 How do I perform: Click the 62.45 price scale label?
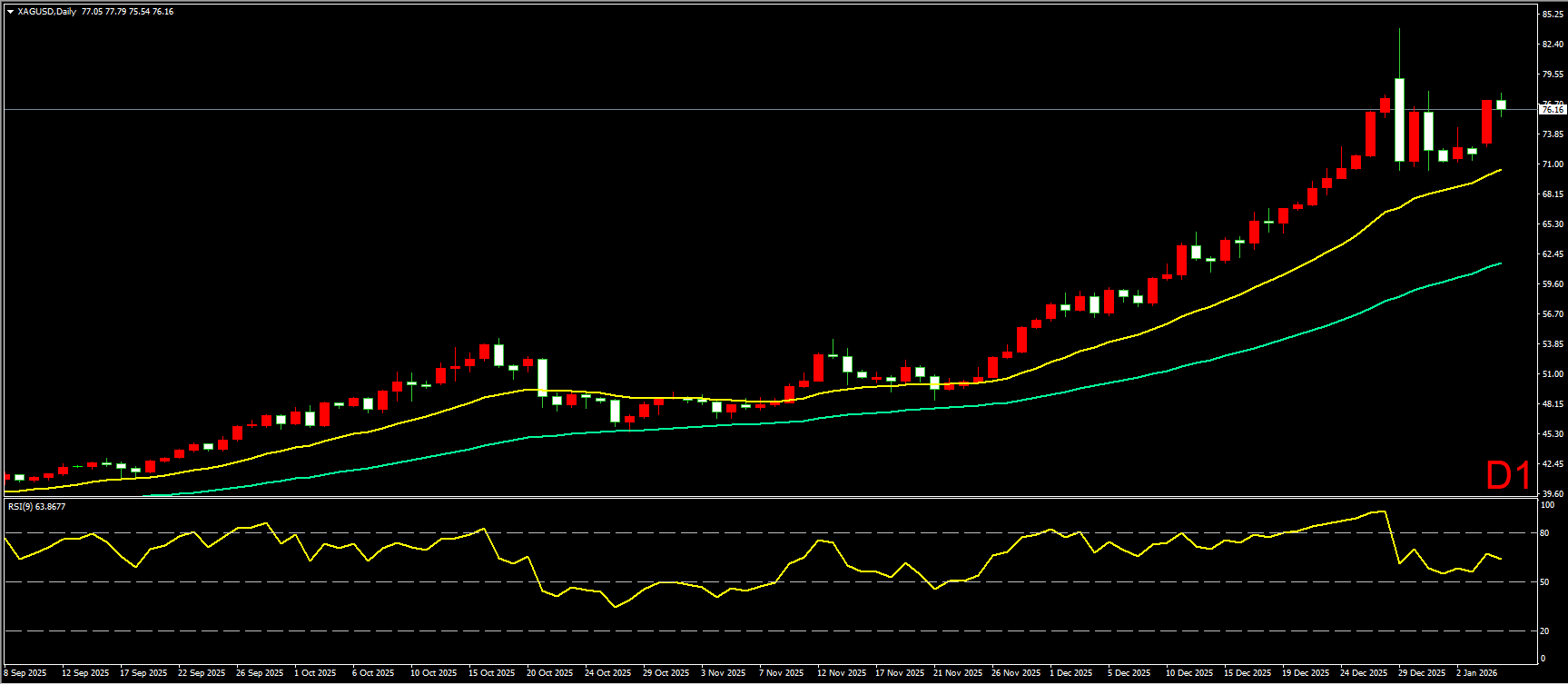point(1552,254)
